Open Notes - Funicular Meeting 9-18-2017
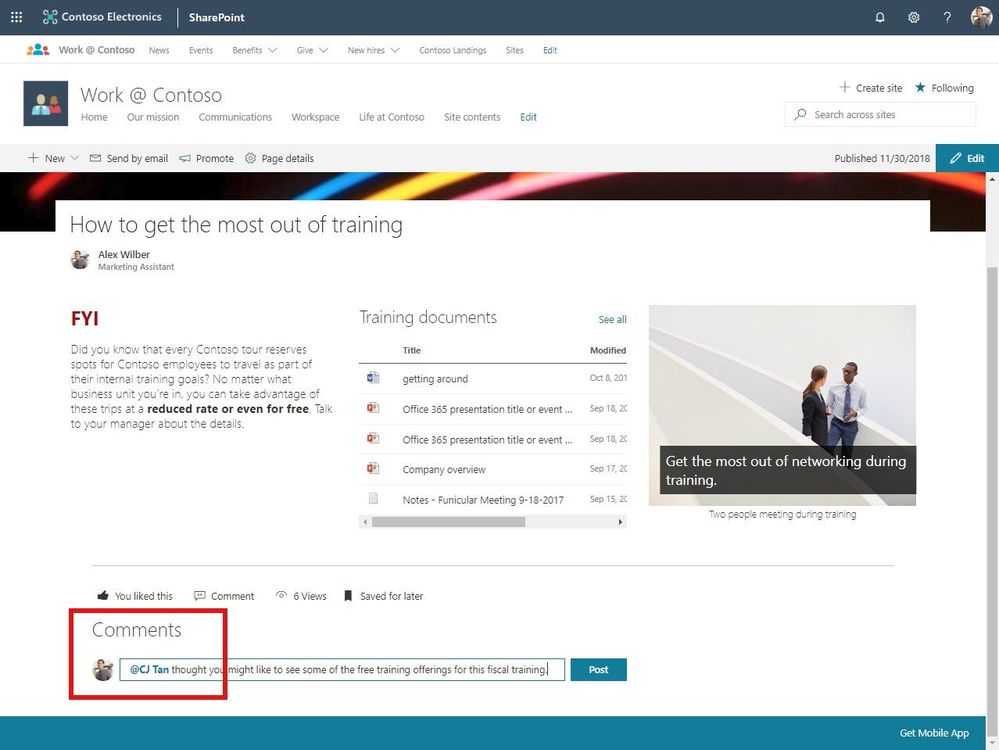999x750 pixels. [x=483, y=500]
